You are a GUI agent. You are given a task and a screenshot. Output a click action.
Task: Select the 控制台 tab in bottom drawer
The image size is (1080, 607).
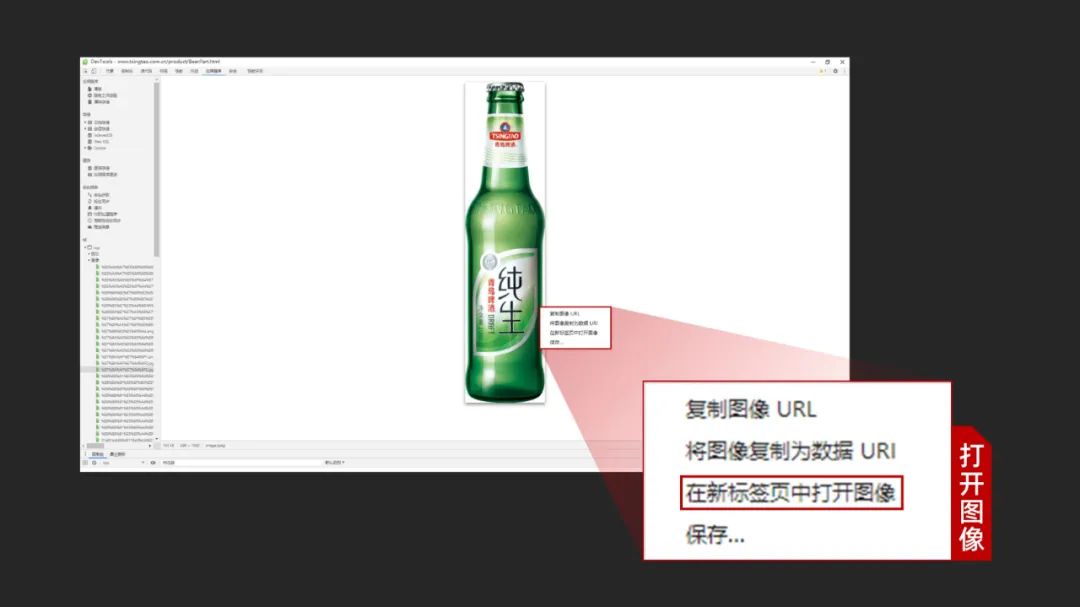tap(97, 454)
